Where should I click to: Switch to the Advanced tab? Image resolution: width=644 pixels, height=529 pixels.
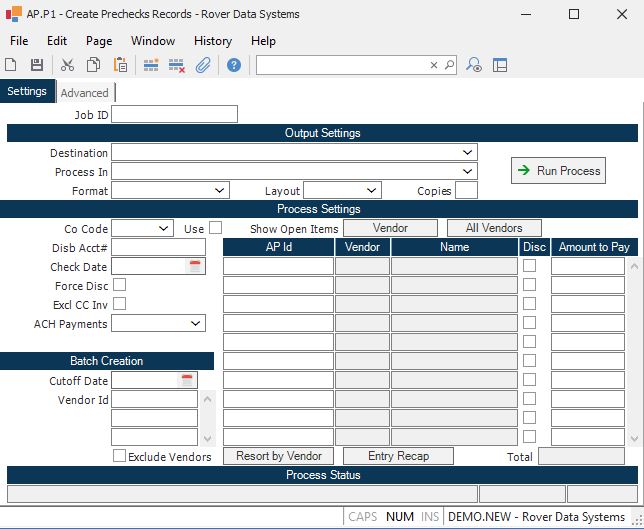[x=85, y=93]
